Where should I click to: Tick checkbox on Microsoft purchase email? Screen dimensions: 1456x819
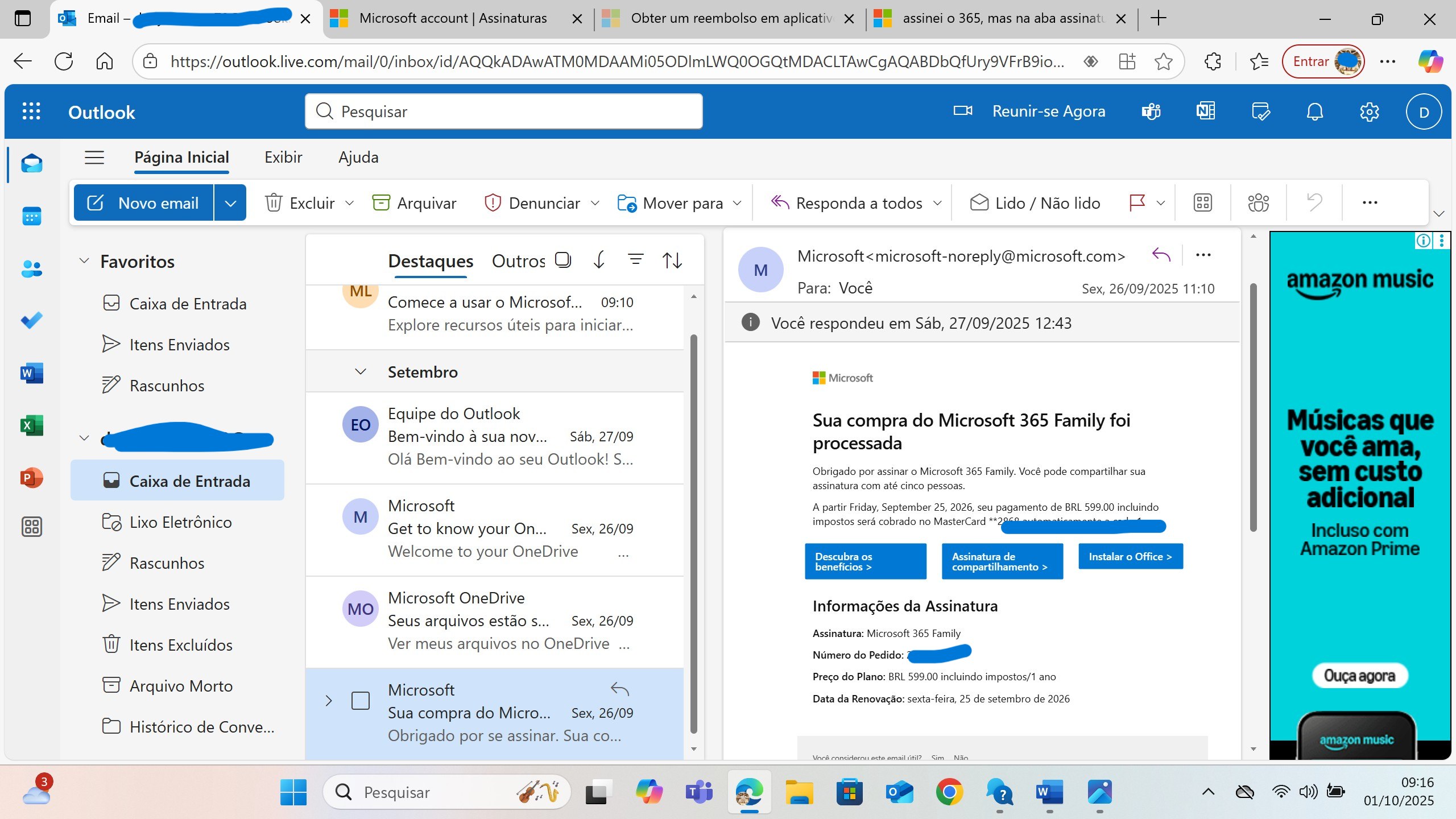click(x=361, y=701)
